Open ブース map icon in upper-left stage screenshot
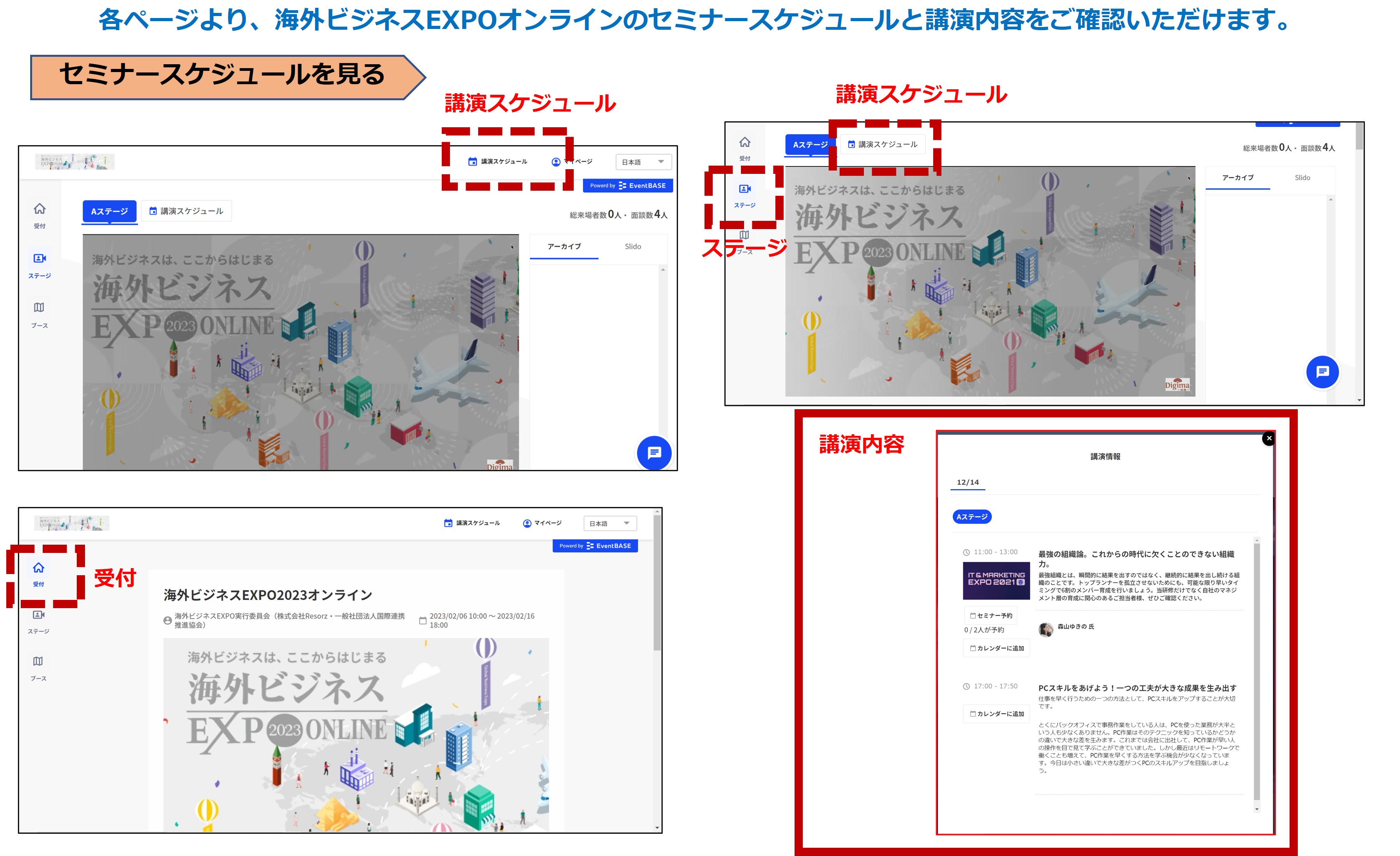Image resolution: width=1400 pixels, height=856 pixels. [x=39, y=314]
